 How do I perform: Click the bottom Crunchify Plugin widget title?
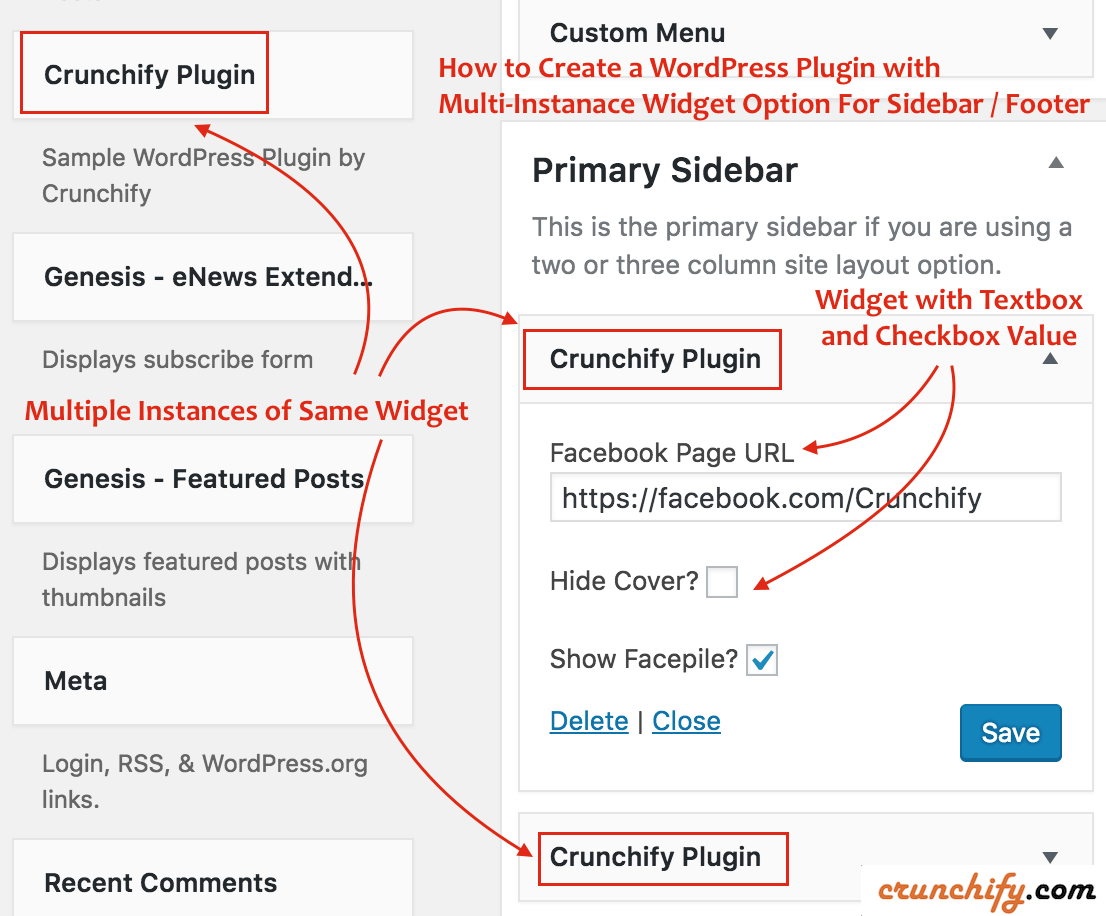[x=655, y=857]
